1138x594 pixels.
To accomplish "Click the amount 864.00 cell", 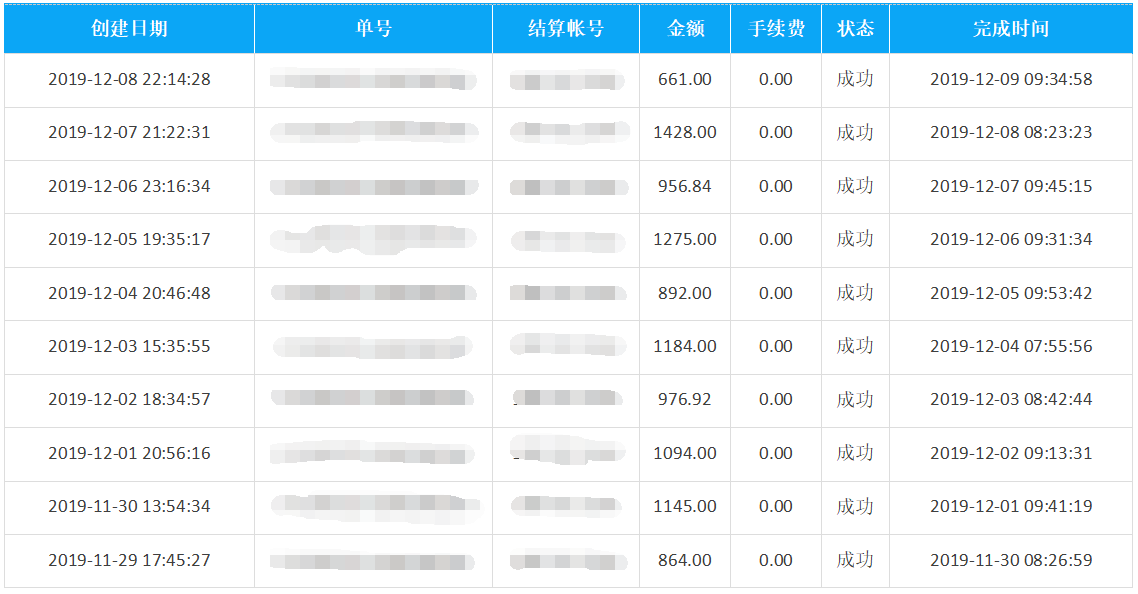I will click(x=685, y=560).
